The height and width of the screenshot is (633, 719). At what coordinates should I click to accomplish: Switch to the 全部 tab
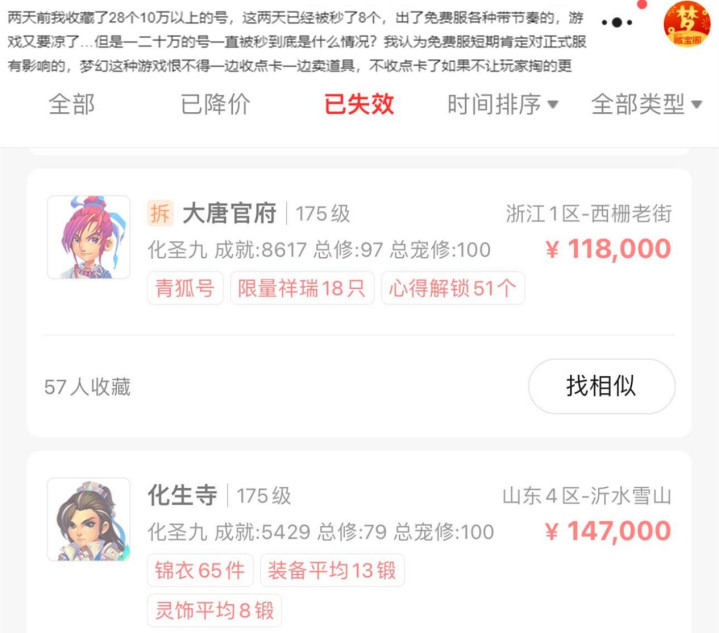click(x=72, y=104)
